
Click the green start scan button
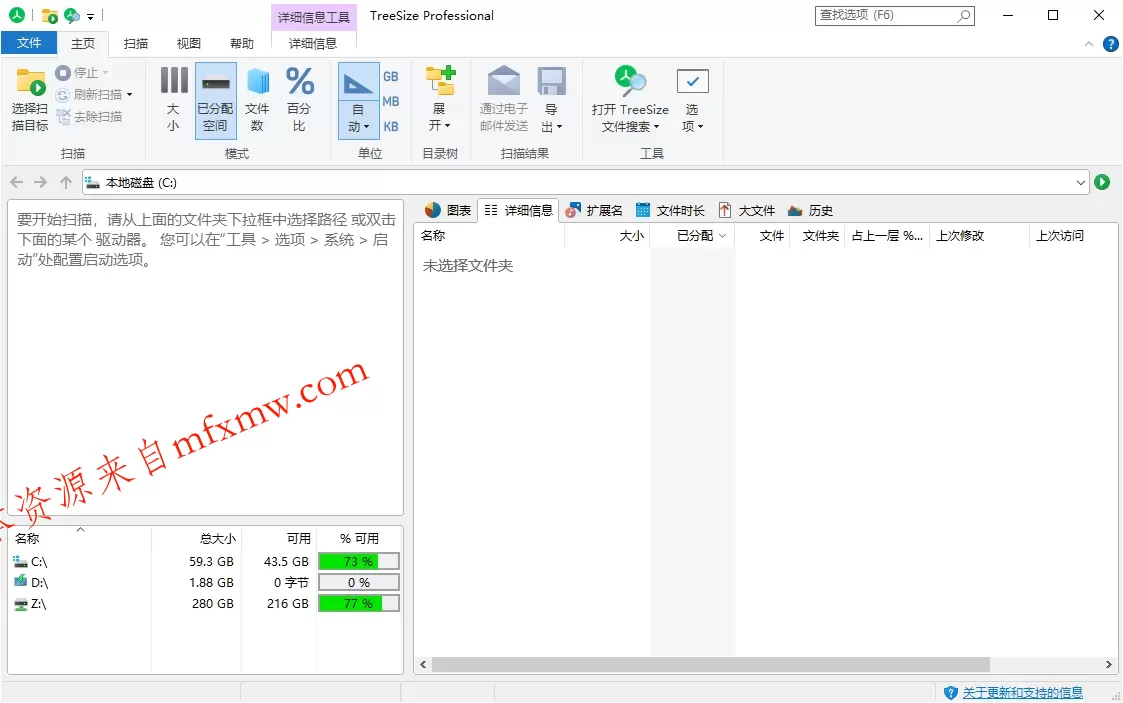[x=1102, y=183]
